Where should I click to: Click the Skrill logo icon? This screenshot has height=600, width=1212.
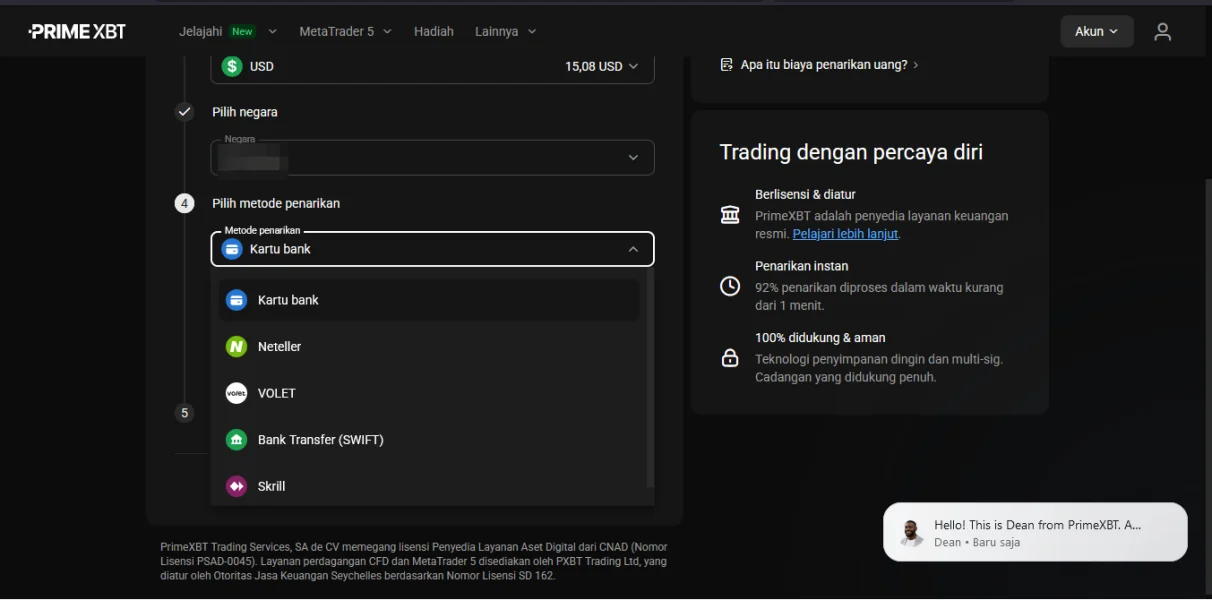pyautogui.click(x=236, y=486)
